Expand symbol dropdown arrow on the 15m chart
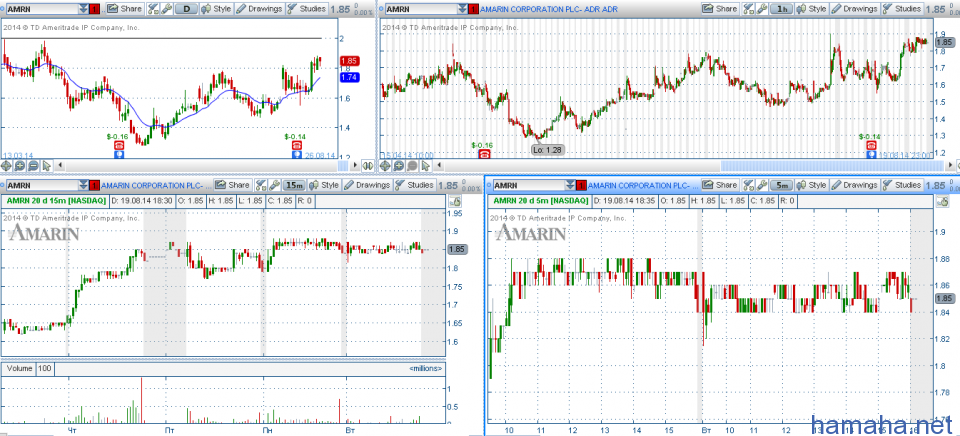 [x=83, y=186]
